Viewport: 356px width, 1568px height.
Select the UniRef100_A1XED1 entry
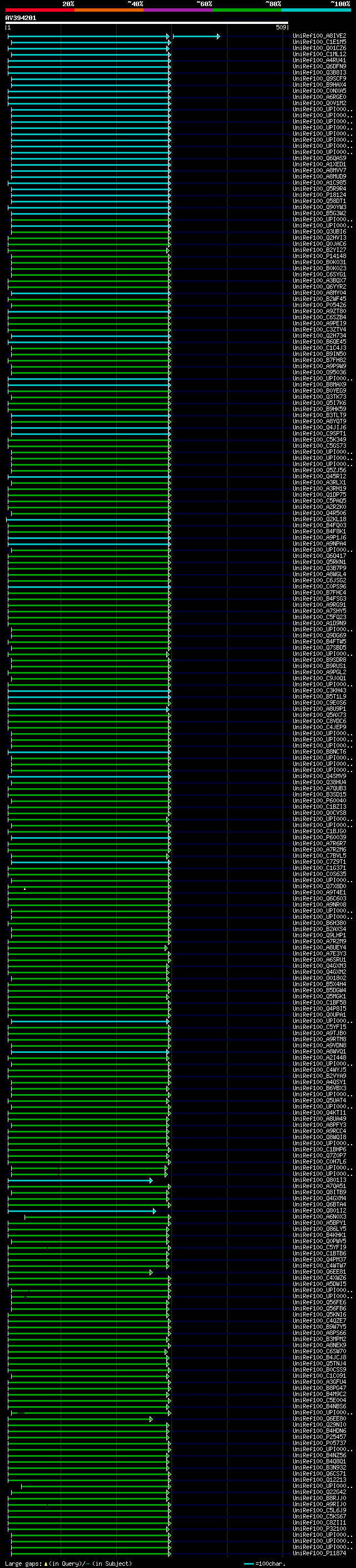click(319, 164)
